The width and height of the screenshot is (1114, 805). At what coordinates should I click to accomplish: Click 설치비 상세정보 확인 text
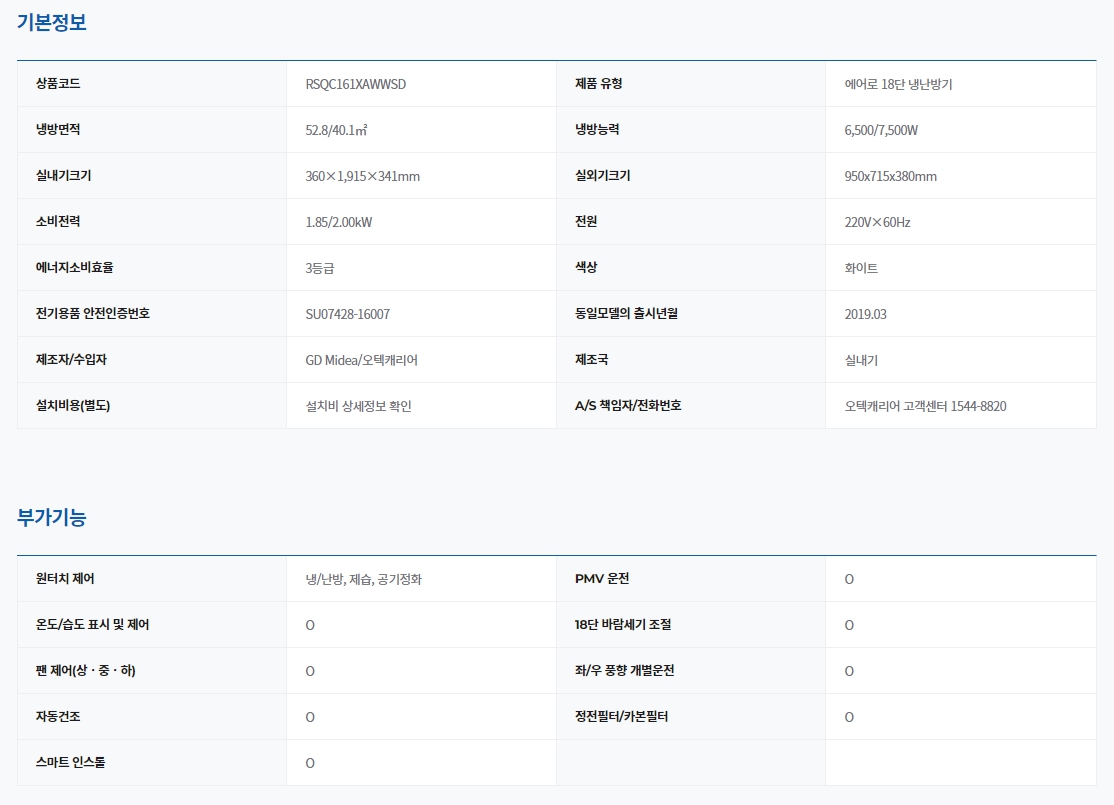358,406
